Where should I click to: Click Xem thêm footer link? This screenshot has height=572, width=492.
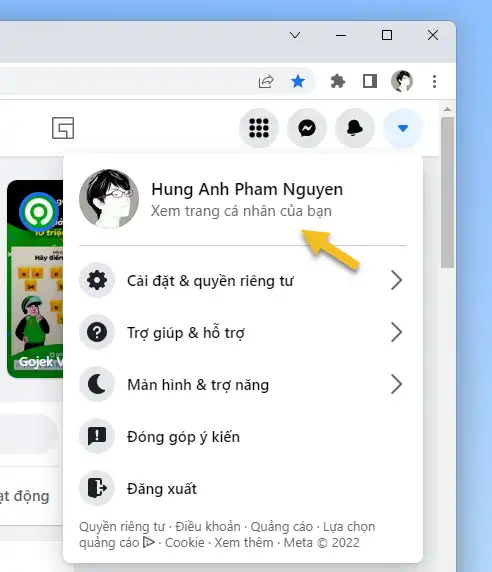[x=244, y=542]
